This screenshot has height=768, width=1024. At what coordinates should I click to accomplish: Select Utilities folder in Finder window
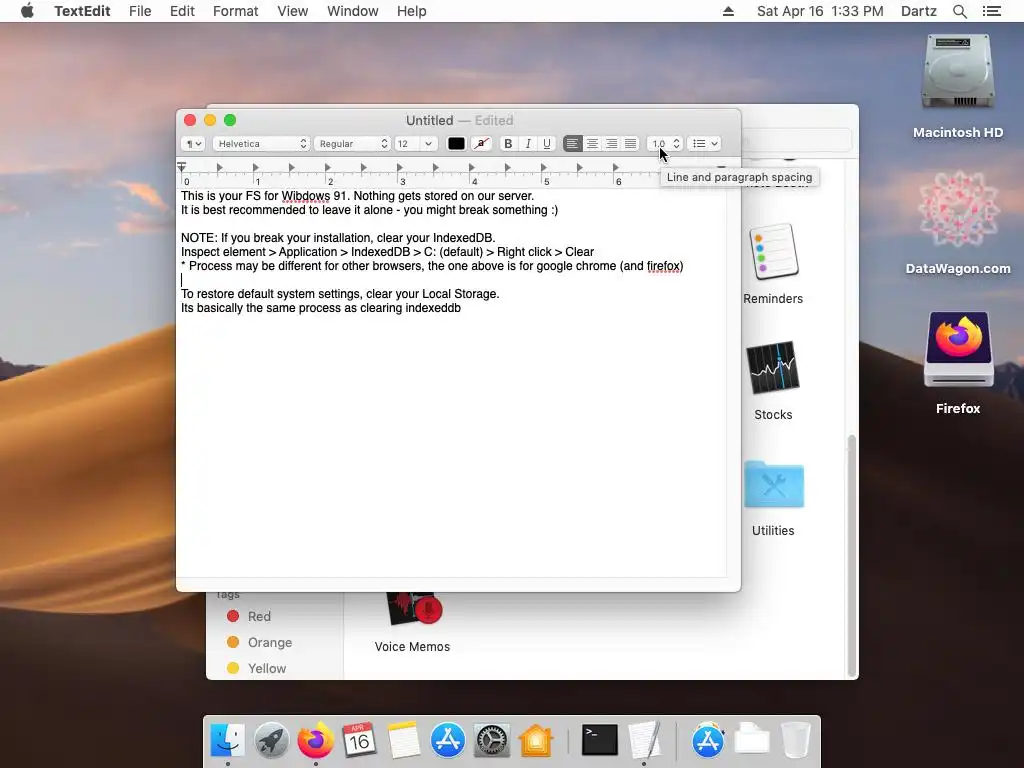click(x=773, y=485)
